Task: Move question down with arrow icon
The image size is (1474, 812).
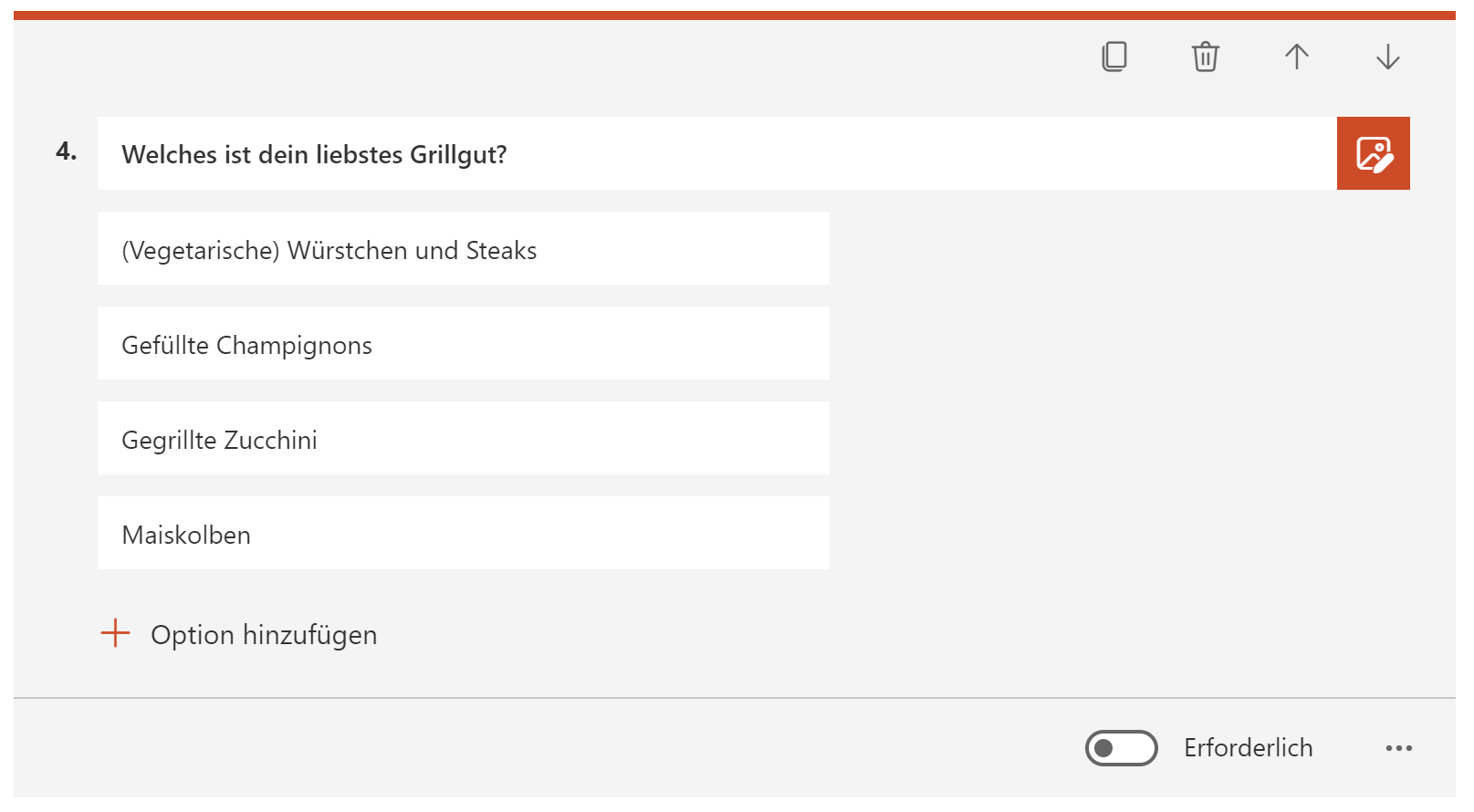Action: tap(1388, 57)
